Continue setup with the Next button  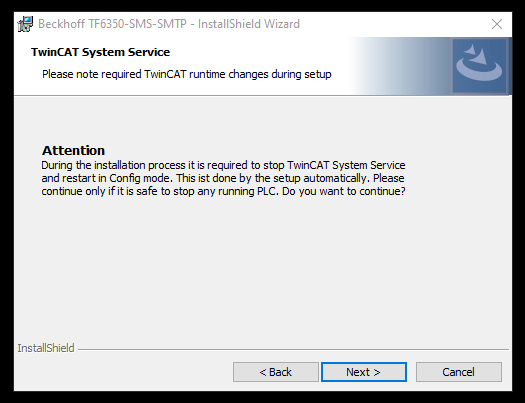pyautogui.click(x=364, y=372)
